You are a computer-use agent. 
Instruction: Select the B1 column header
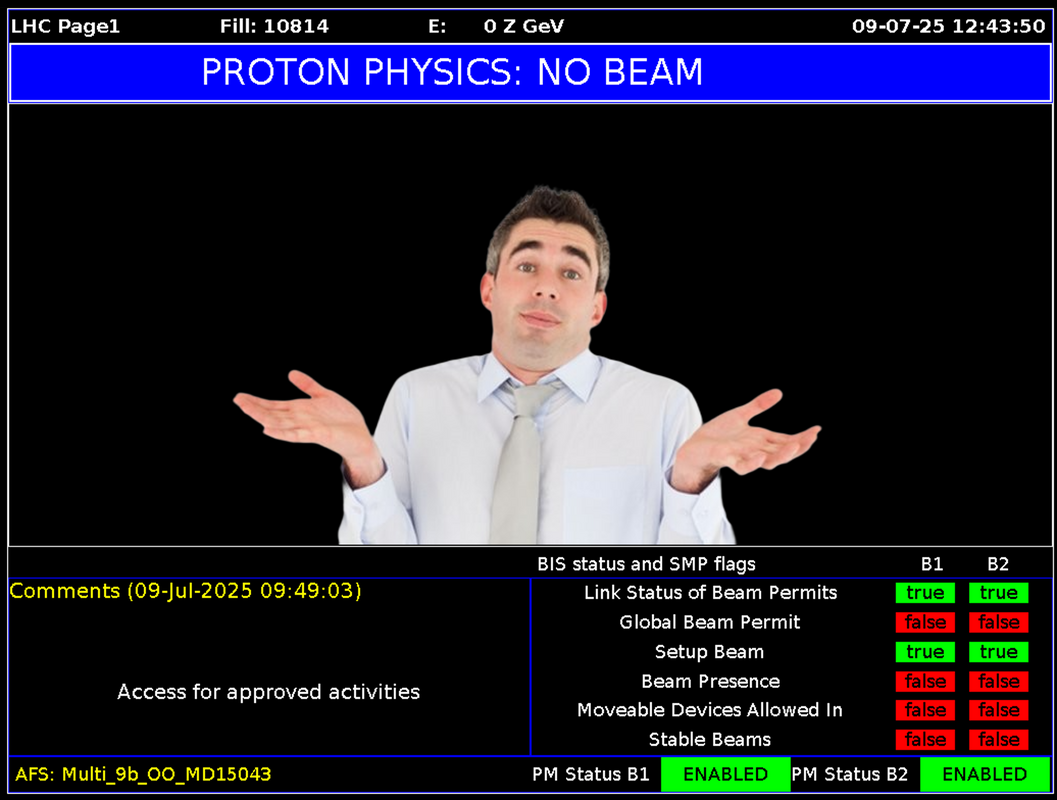pos(931,565)
